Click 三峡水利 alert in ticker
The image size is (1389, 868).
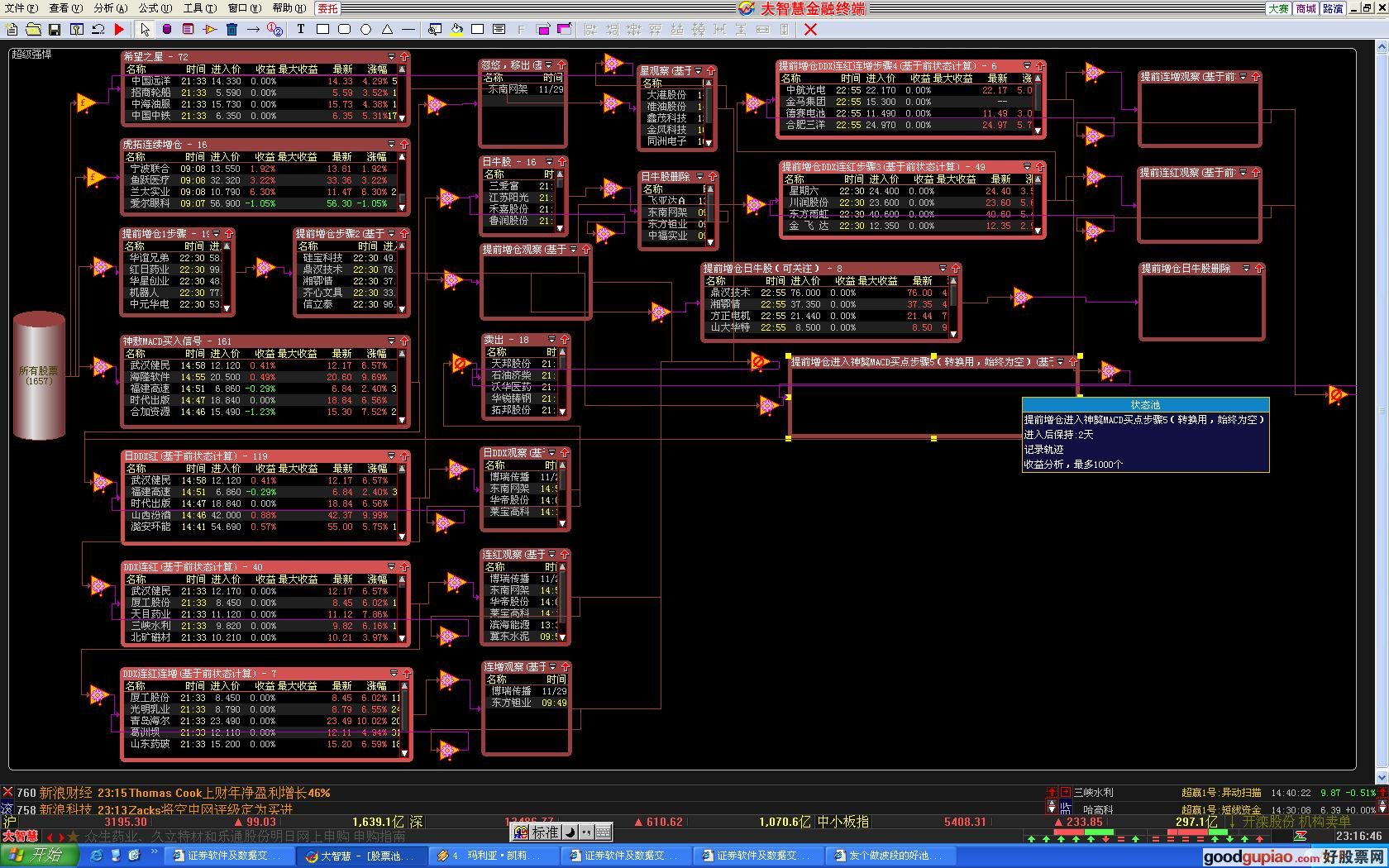tap(1093, 793)
